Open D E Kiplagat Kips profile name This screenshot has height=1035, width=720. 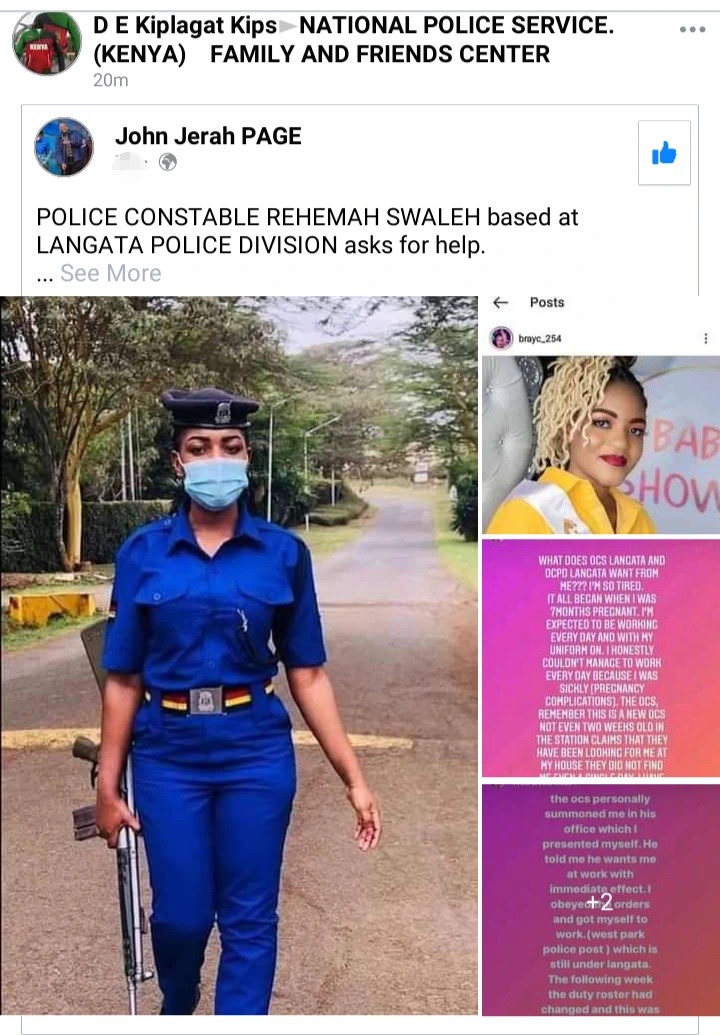point(185,25)
